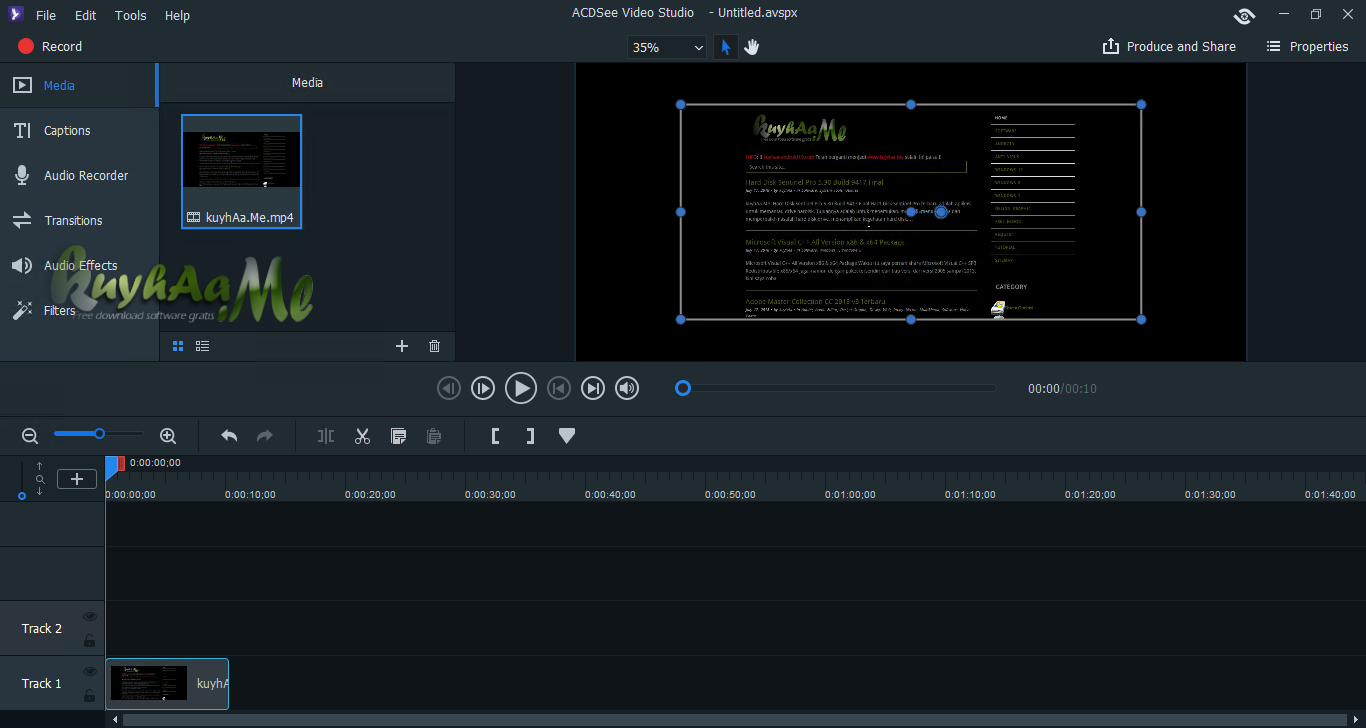The height and width of the screenshot is (728, 1366).
Task: Toggle lock on Track 1
Action: click(90, 696)
